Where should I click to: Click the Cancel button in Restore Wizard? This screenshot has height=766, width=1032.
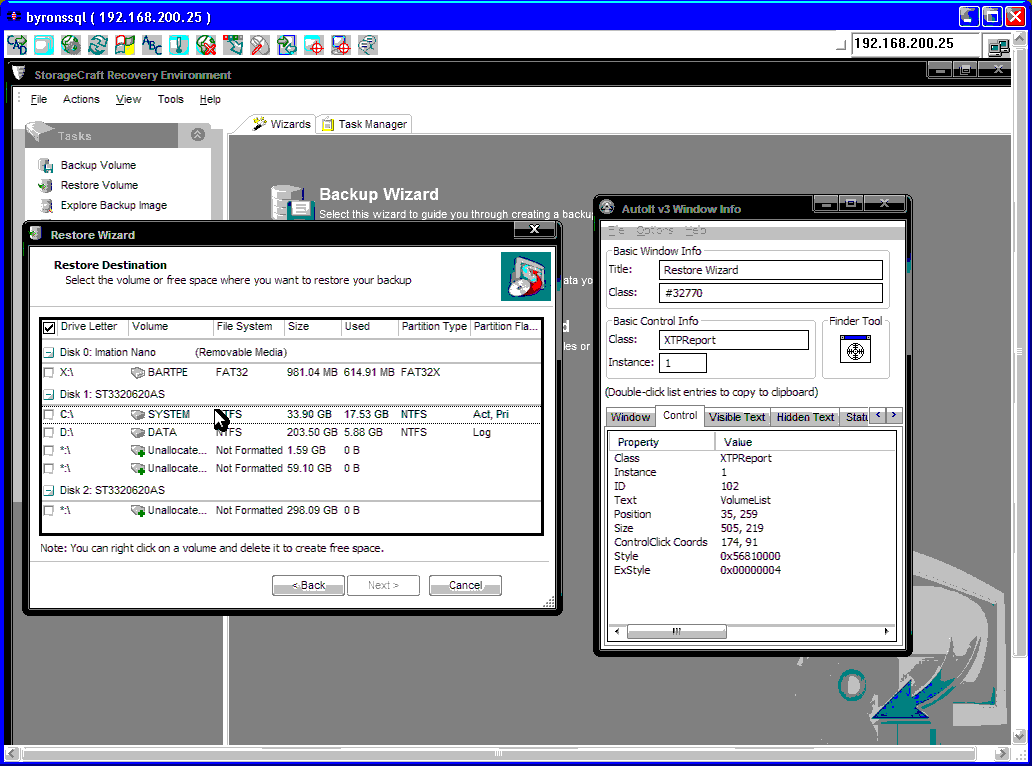pos(465,585)
